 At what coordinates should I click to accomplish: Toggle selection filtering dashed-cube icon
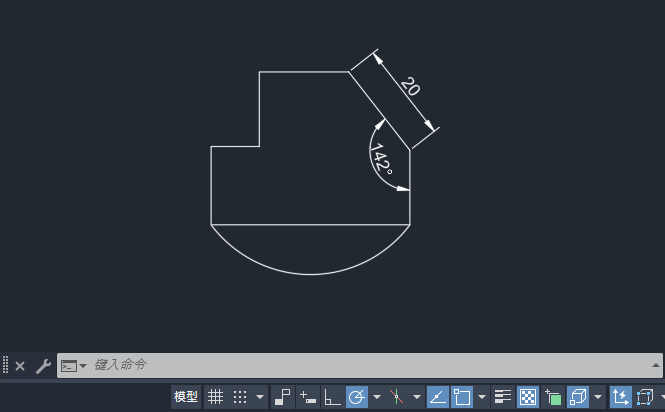645,397
